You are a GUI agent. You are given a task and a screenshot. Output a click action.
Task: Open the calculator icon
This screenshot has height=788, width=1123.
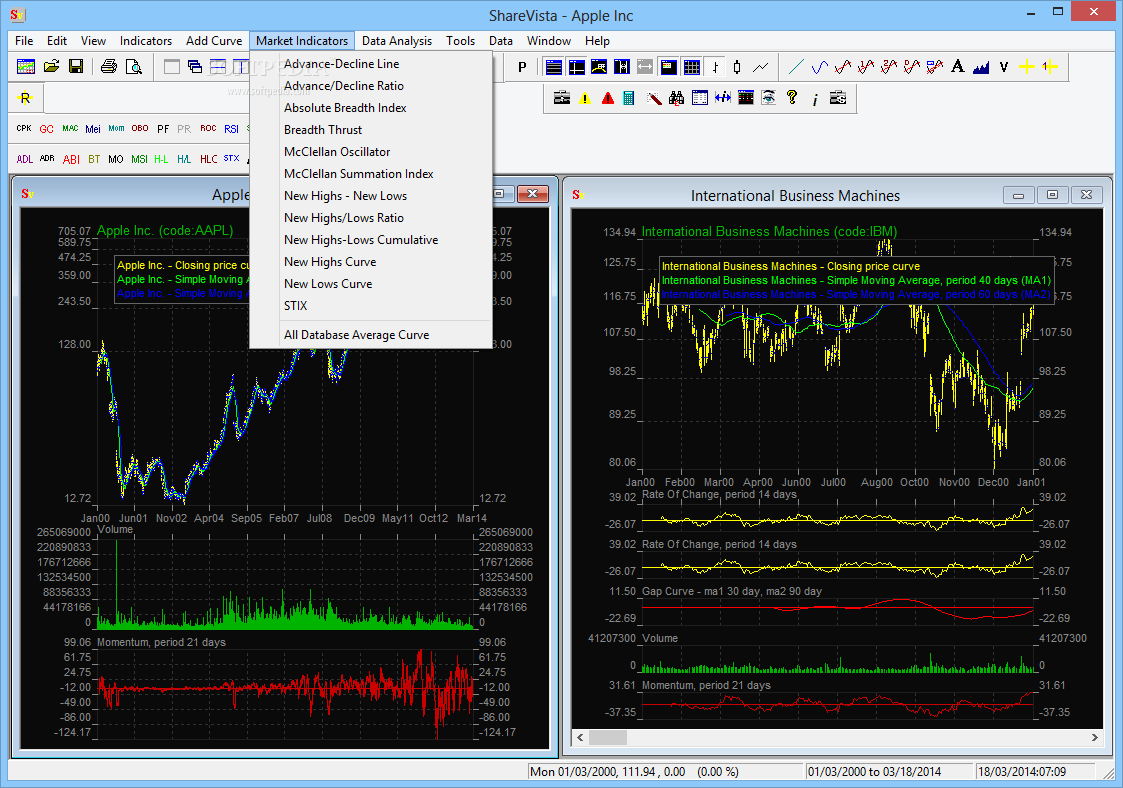628,98
